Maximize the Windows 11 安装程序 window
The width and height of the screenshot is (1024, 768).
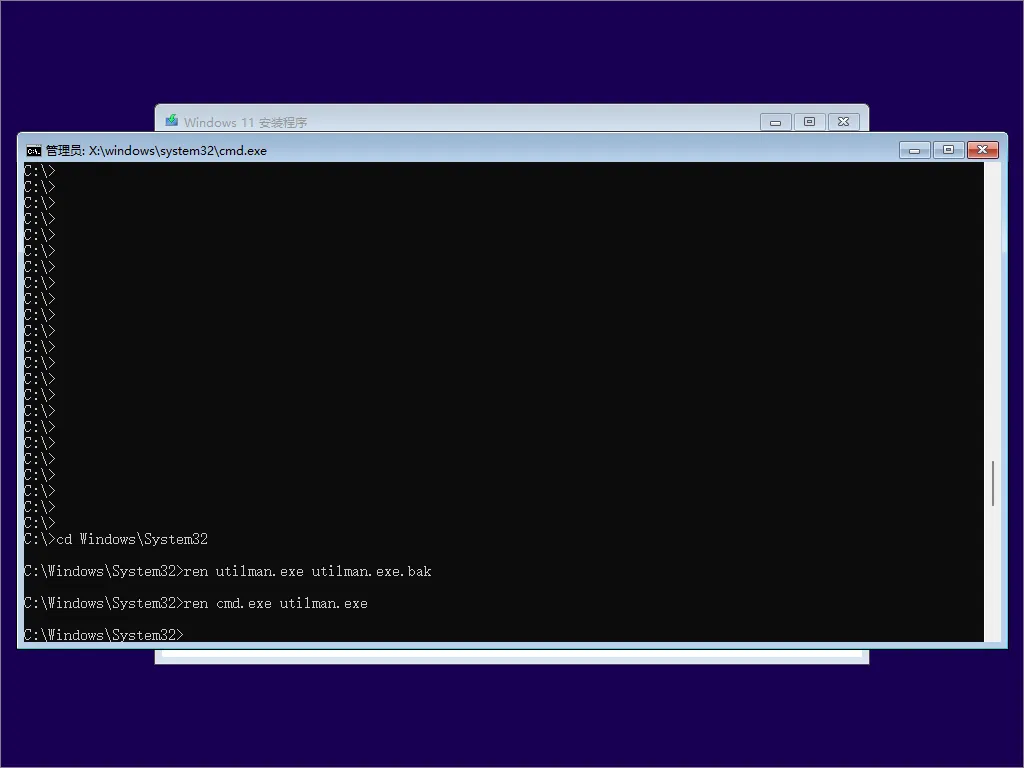click(809, 121)
